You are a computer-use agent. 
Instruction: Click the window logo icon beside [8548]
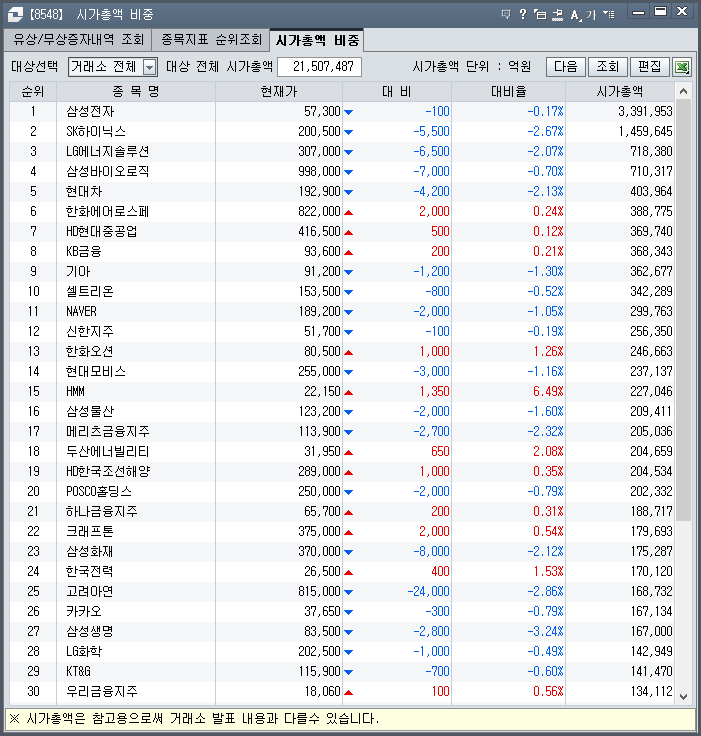click(x=15, y=14)
